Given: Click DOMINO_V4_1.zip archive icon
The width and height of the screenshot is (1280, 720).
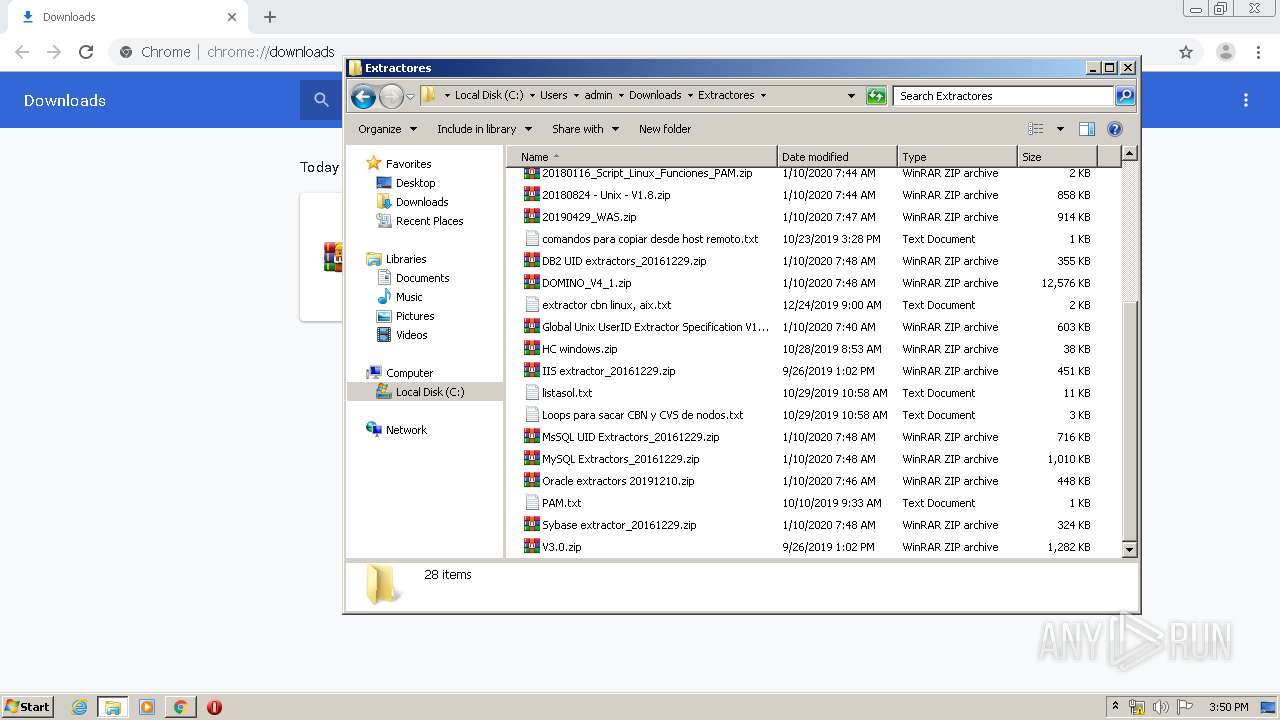Looking at the screenshot, I should coord(532,282).
